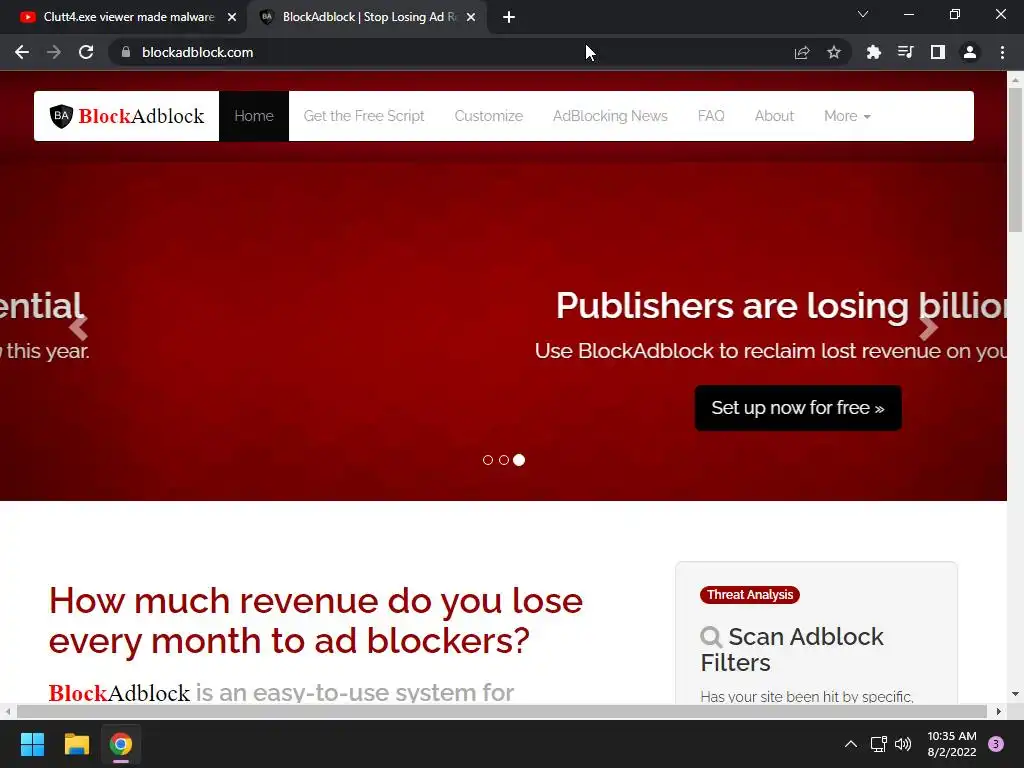
Task: Open the Extensions puzzle icon
Action: 873,52
